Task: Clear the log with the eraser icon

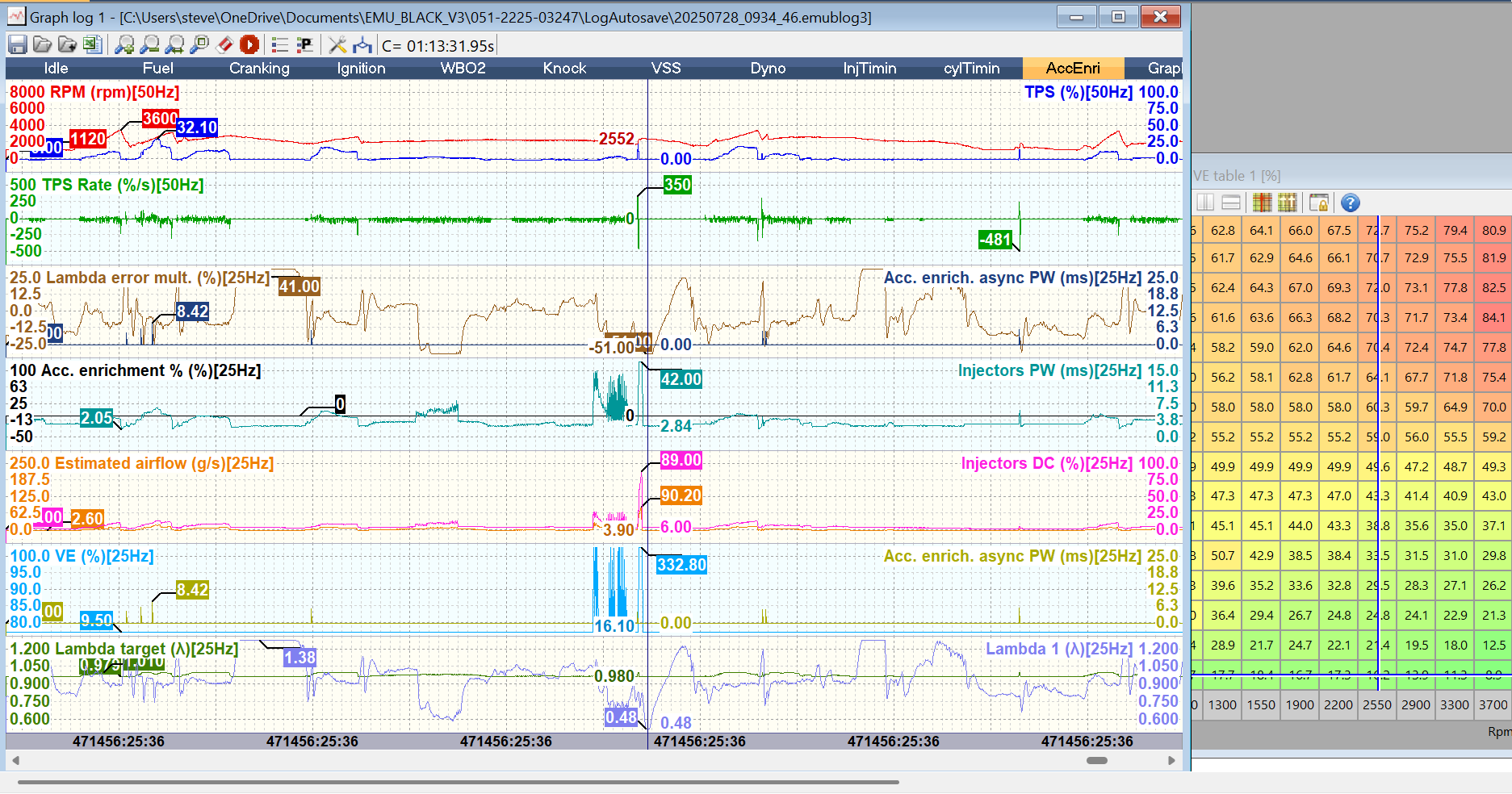Action: tap(224, 45)
